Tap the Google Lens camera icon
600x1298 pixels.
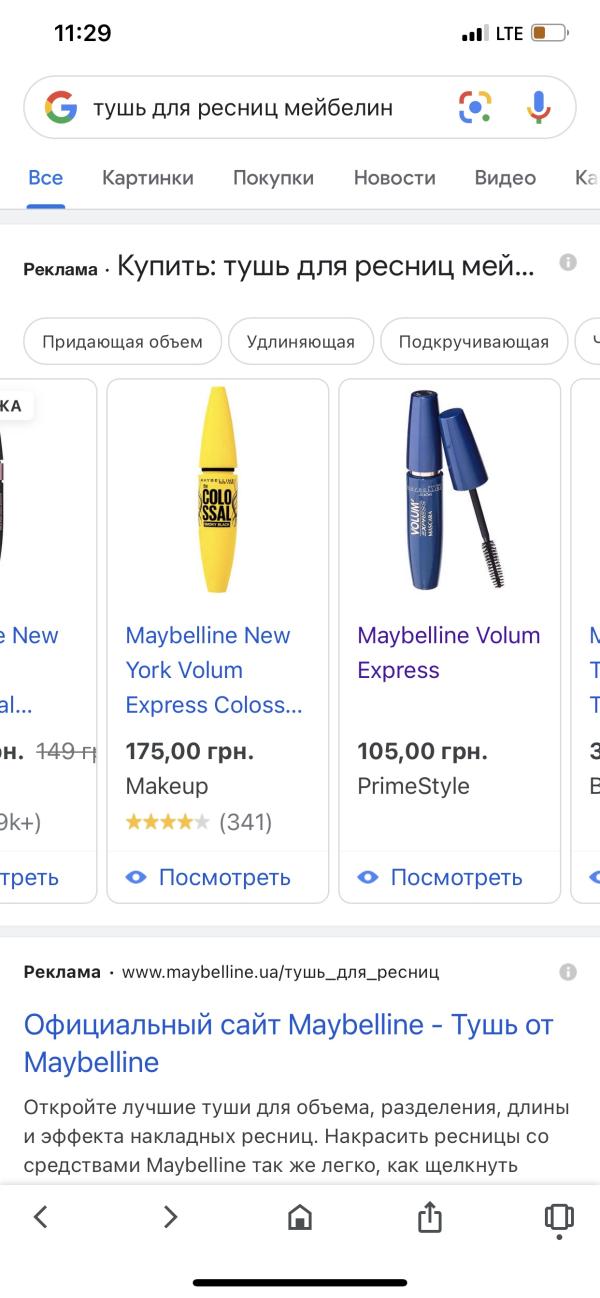(x=475, y=107)
